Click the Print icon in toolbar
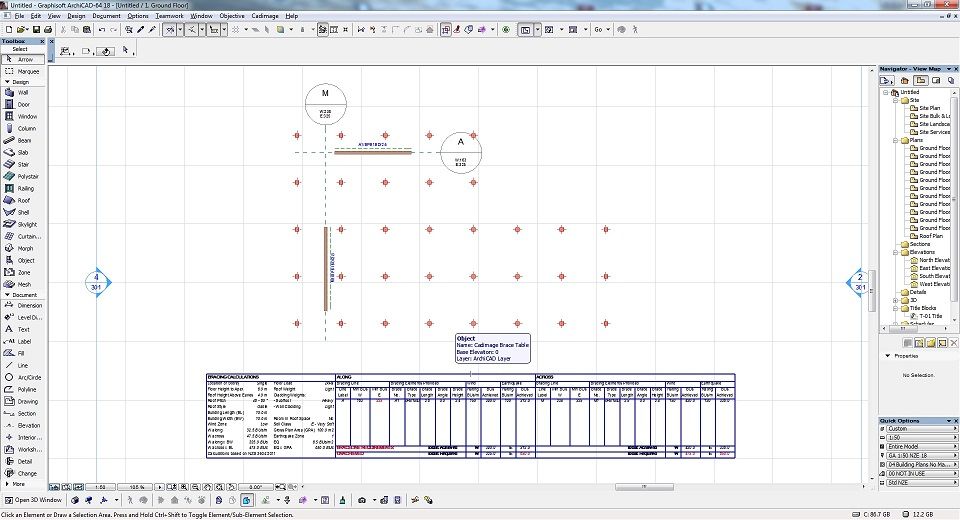960x520 pixels. click(x=48, y=29)
